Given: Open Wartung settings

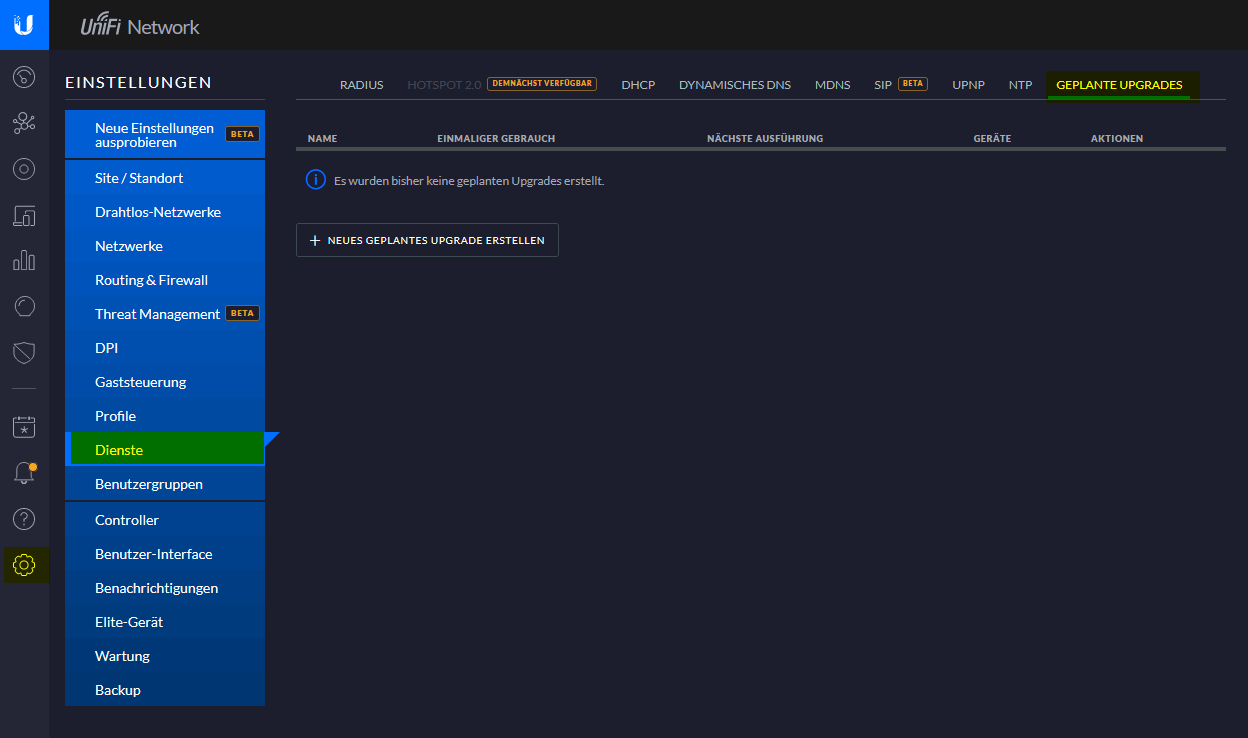Looking at the screenshot, I should [x=165, y=656].
